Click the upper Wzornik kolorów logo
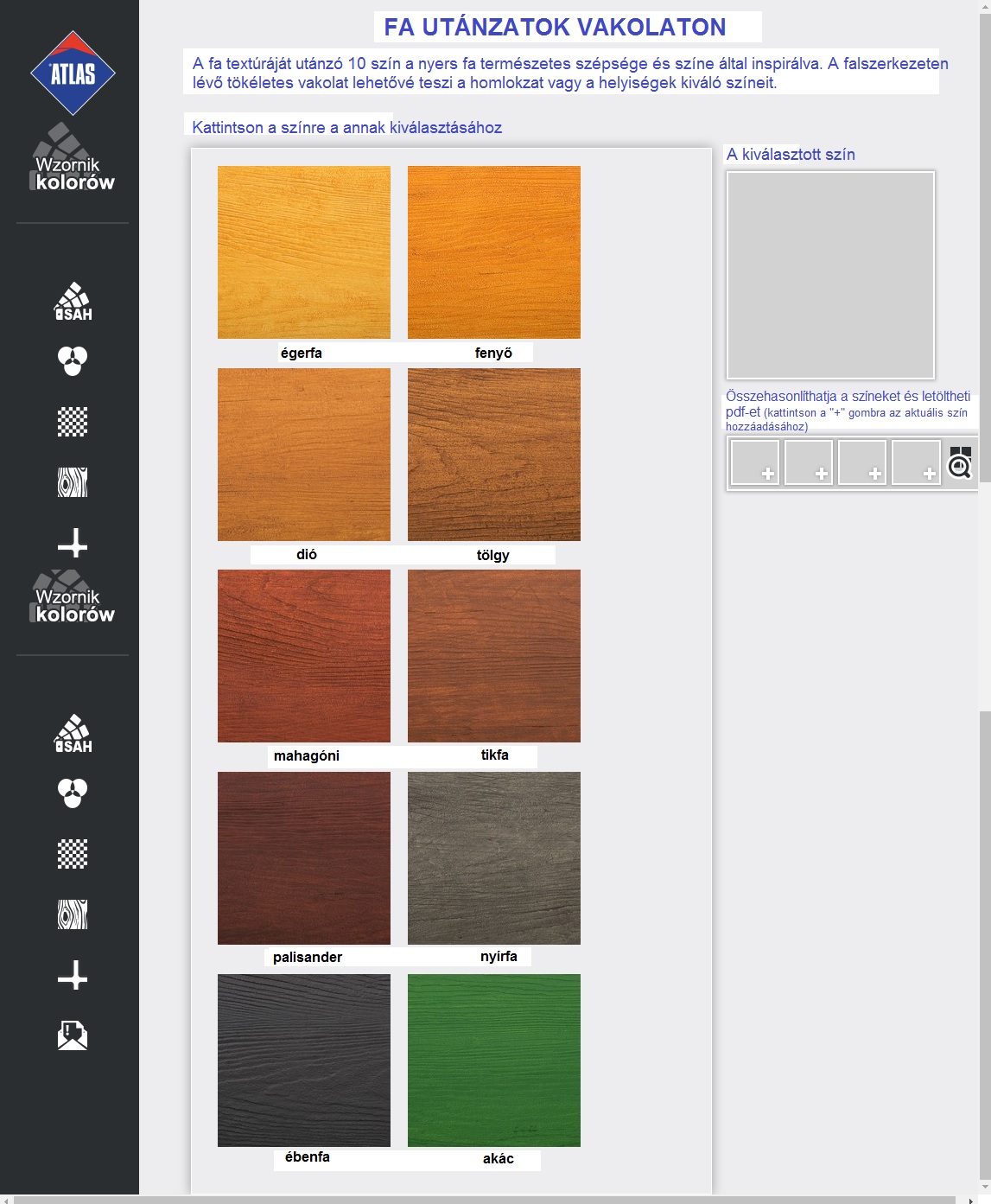 (73, 160)
